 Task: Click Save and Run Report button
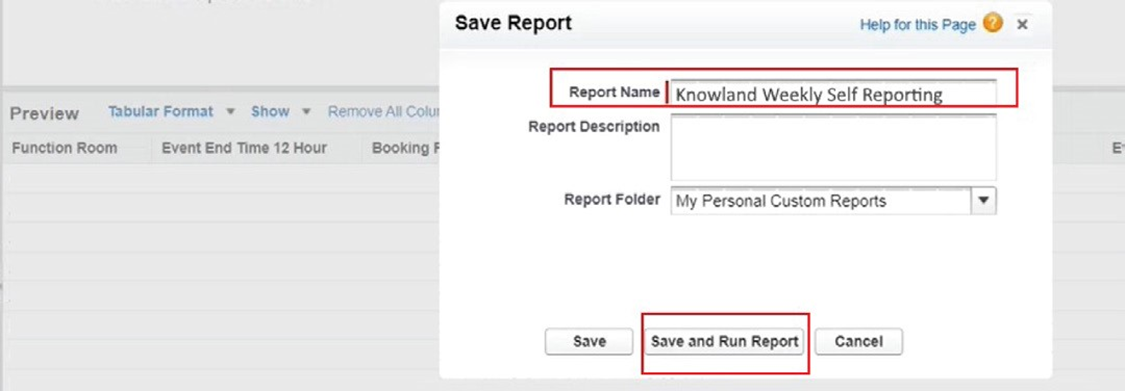pos(725,341)
